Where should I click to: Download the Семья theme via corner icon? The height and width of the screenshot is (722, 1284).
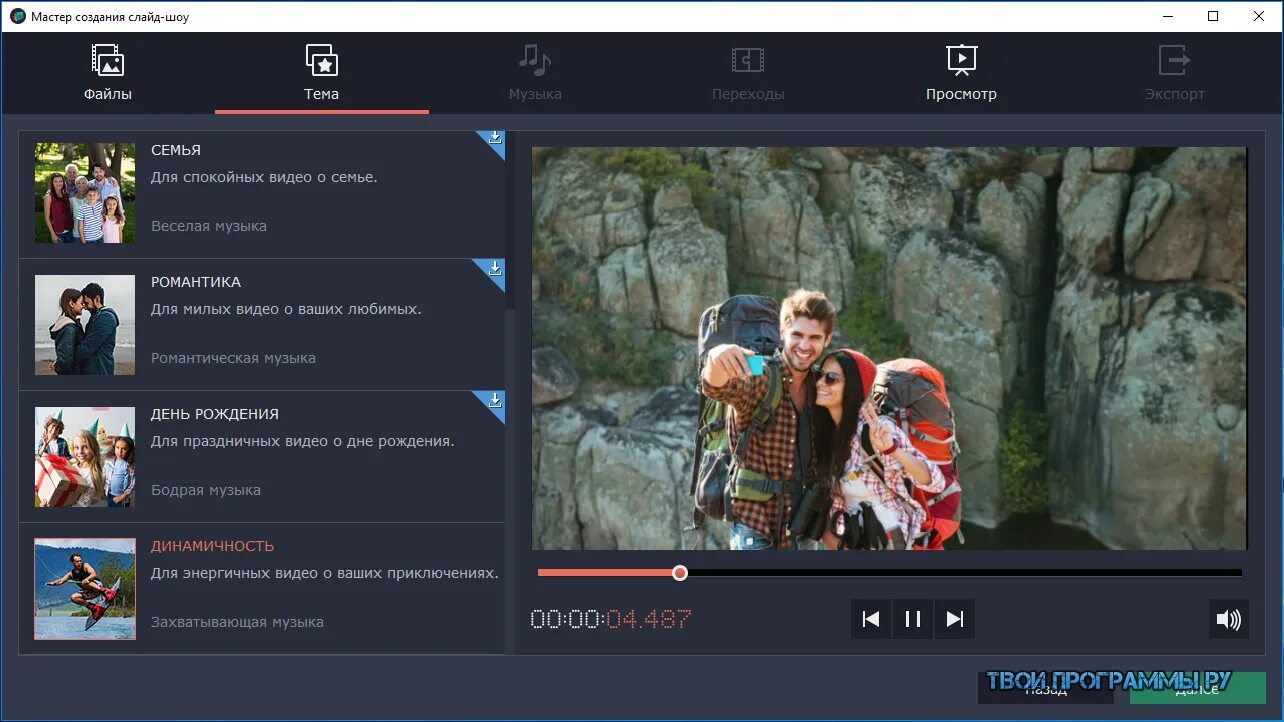[x=494, y=139]
